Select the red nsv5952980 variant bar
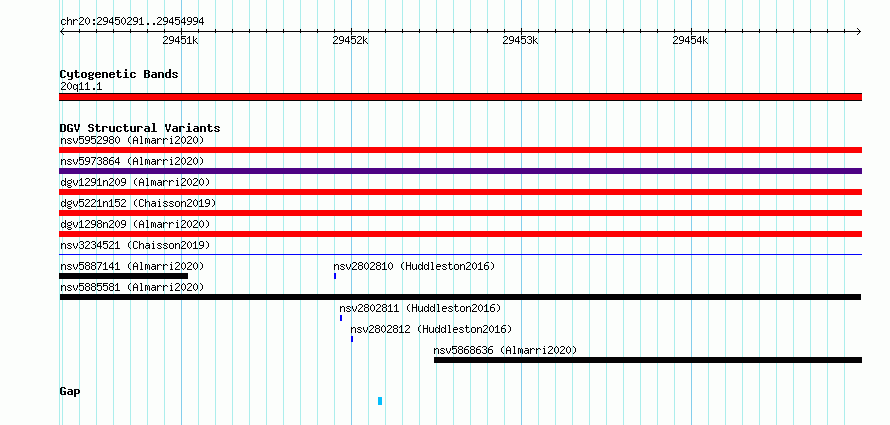The image size is (890, 425). 460,150
